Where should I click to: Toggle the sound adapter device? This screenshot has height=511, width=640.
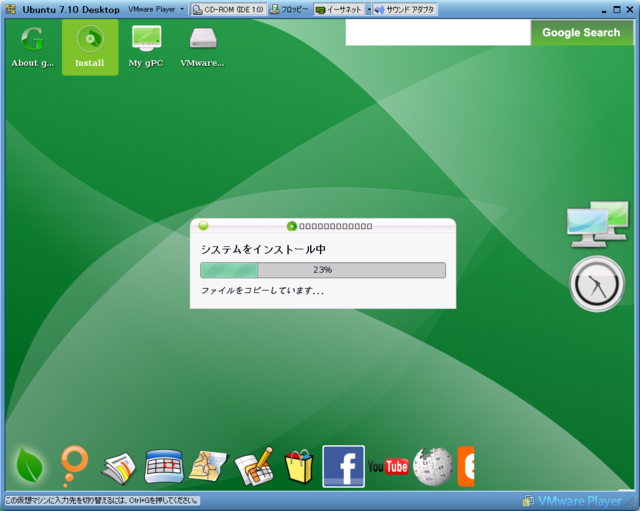point(404,9)
